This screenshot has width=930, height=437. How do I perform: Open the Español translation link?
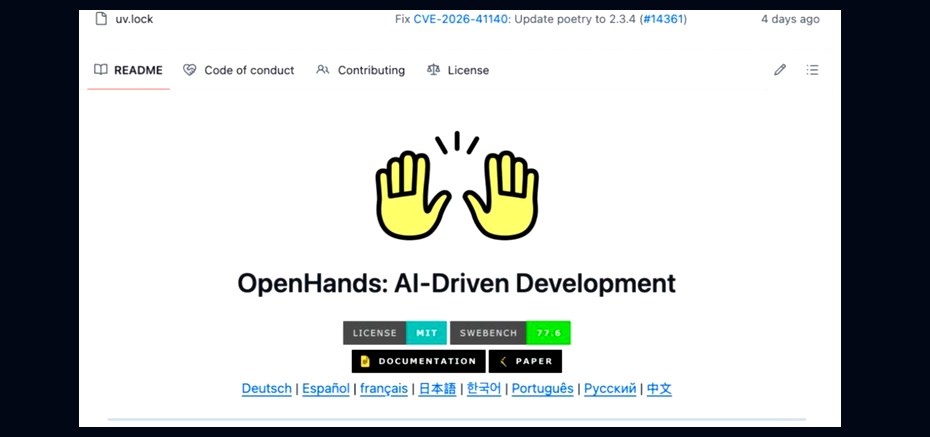(326, 389)
